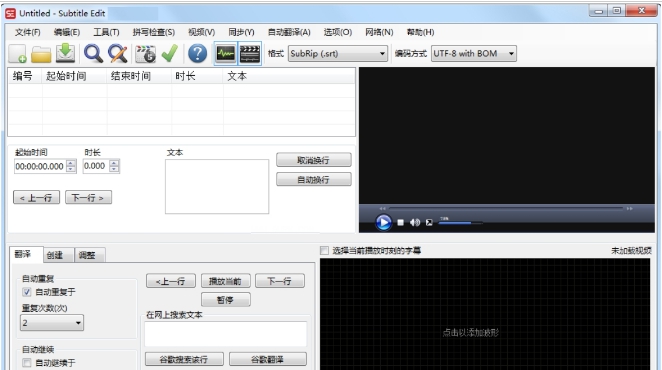Expand the SubRip (.srt) format dropdown
This screenshot has height=370, width=662.
pos(338,54)
